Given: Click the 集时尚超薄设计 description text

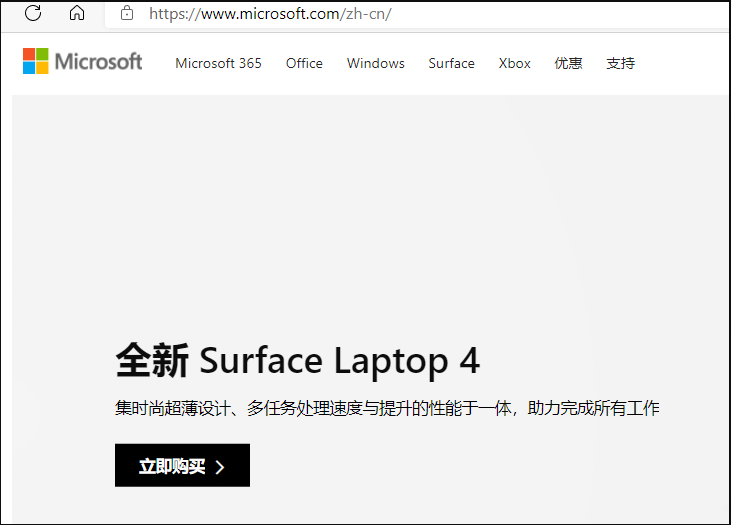Looking at the screenshot, I should 386,408.
